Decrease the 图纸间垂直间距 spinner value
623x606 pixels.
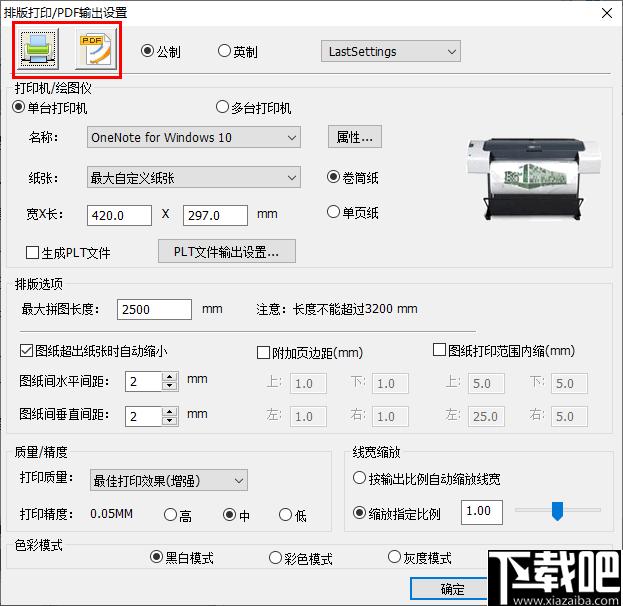tap(169, 421)
